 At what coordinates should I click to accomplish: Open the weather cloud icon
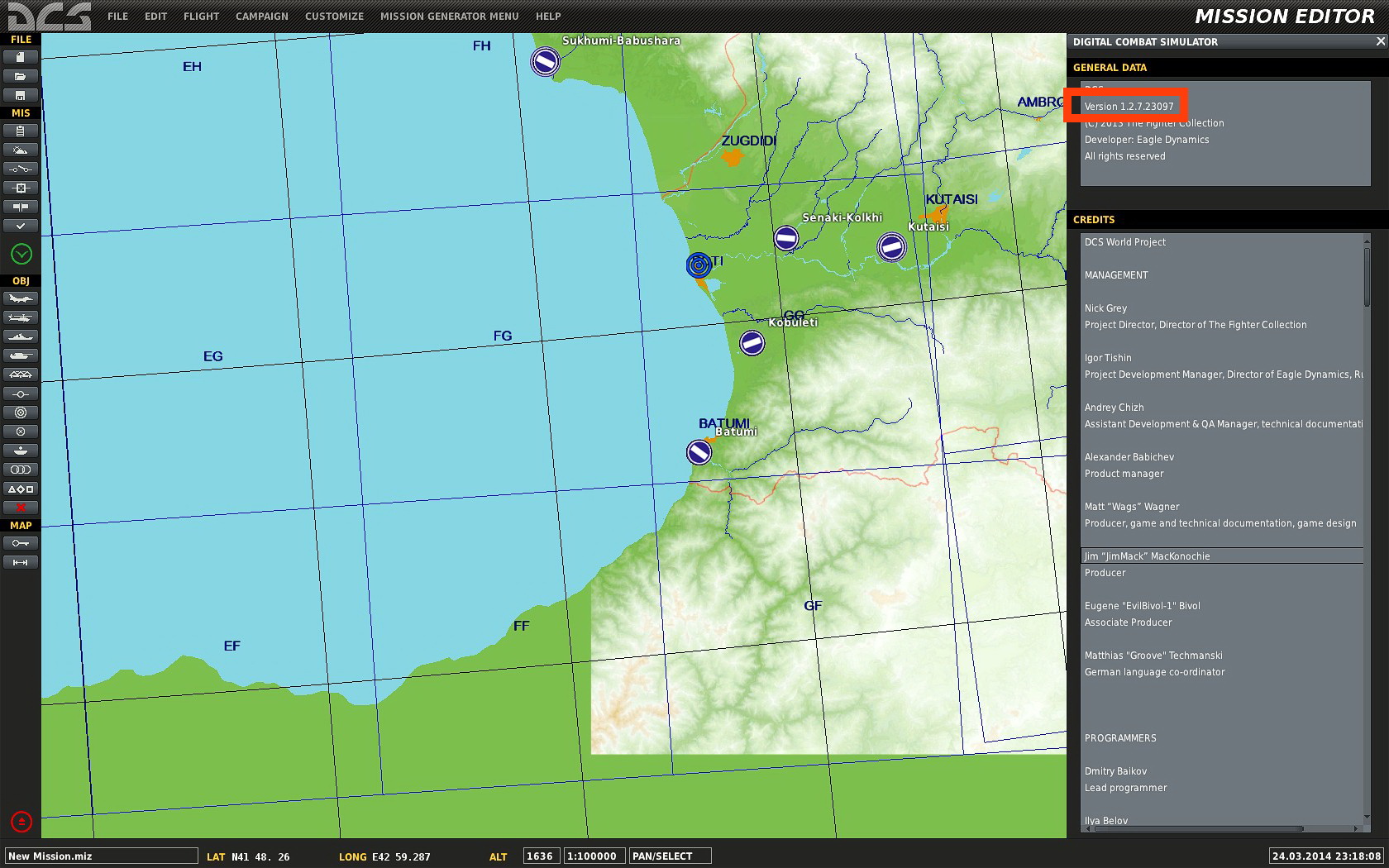click(21, 150)
